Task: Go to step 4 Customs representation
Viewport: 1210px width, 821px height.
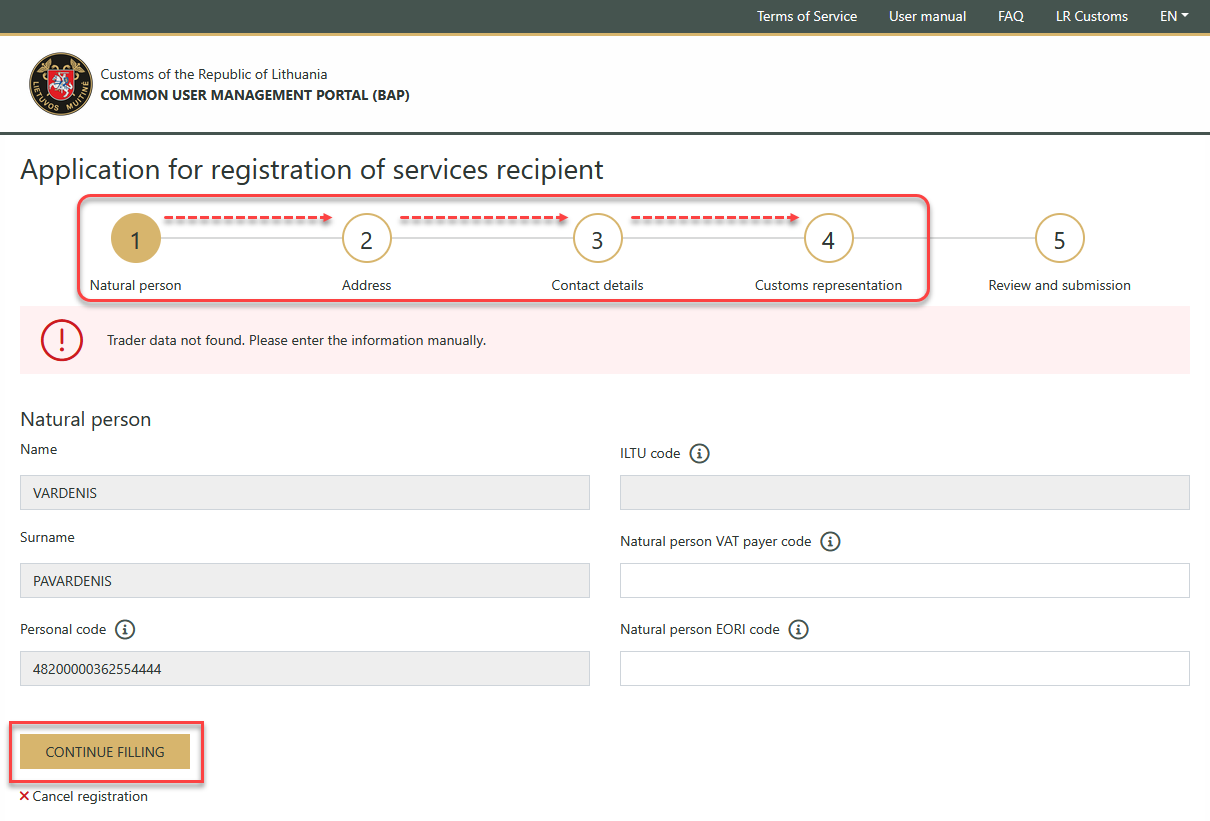Action: [x=828, y=240]
